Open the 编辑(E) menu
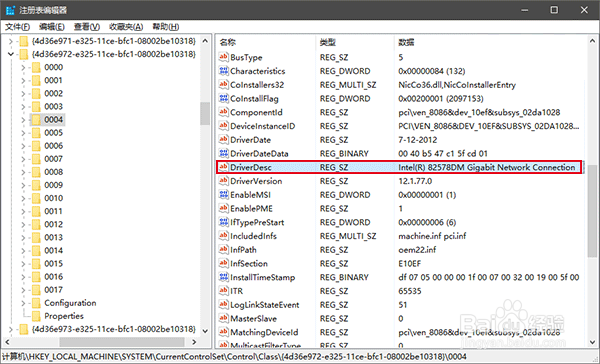Screen dimensions: 600x364 click(52, 27)
